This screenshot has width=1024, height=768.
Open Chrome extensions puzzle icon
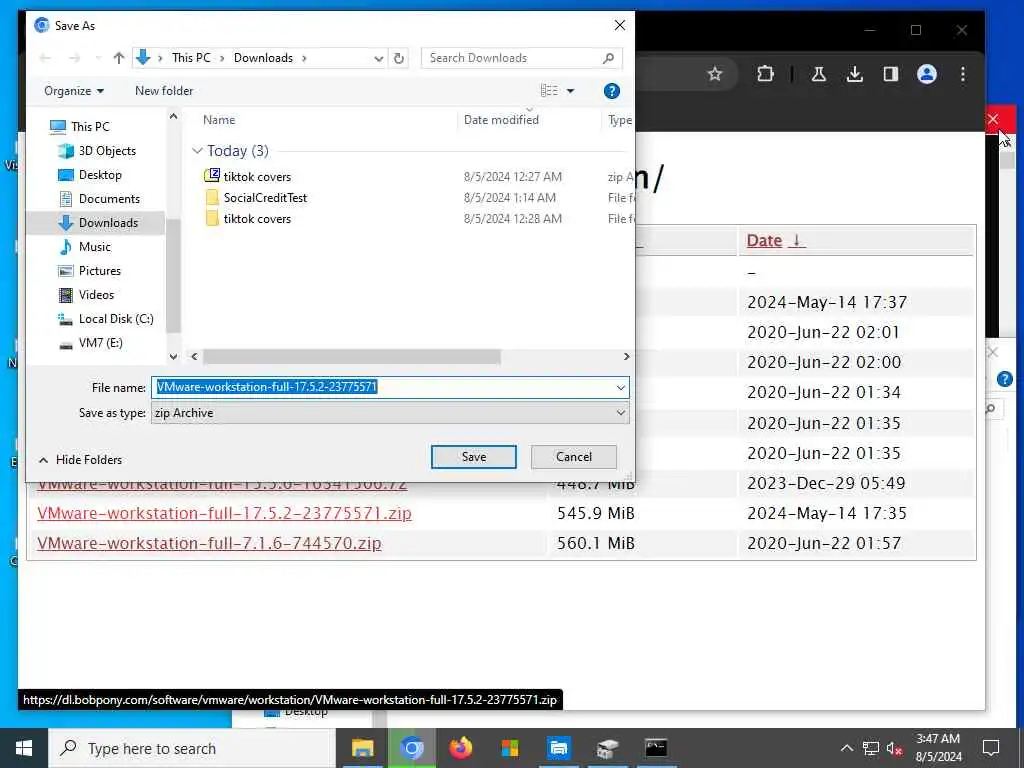(765, 74)
